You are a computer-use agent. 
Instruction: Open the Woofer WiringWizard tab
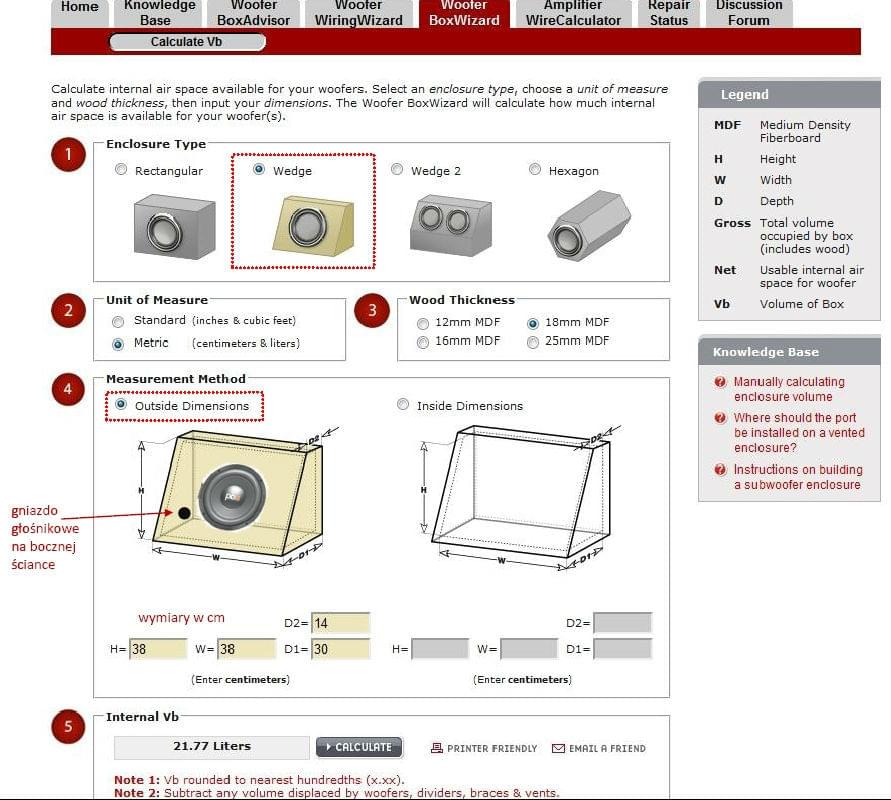(x=359, y=13)
